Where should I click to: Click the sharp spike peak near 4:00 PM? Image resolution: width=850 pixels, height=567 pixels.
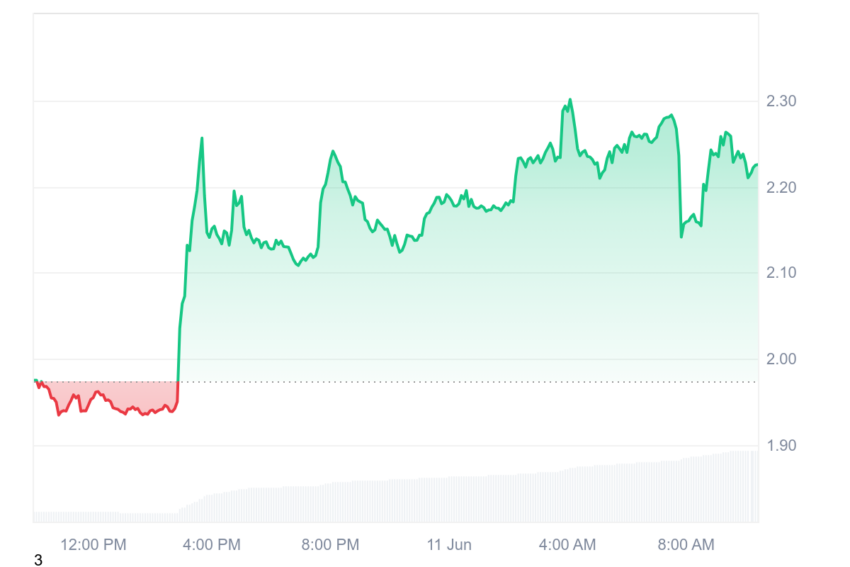click(202, 138)
